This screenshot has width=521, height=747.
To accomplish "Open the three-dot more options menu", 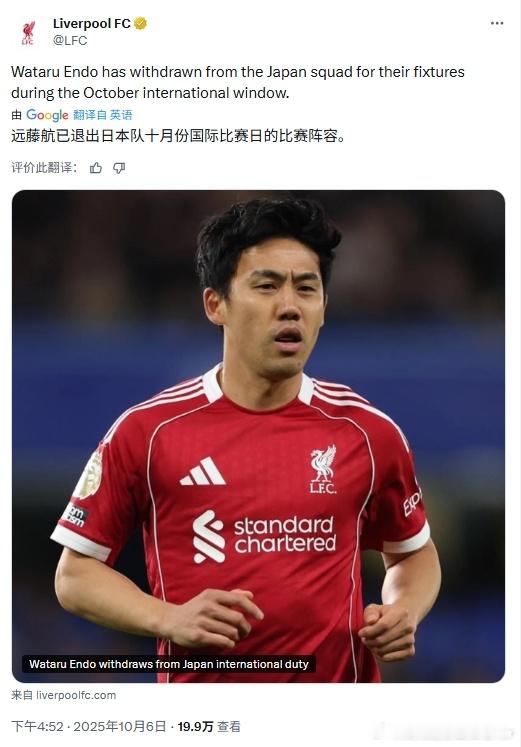I will [x=497, y=23].
